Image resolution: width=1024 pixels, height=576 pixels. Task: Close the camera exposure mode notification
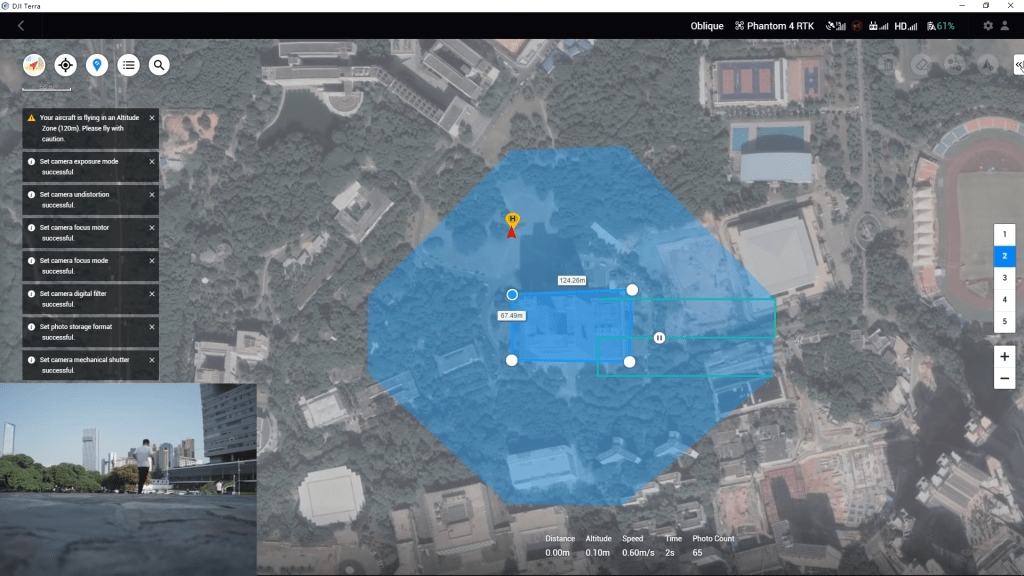click(153, 160)
